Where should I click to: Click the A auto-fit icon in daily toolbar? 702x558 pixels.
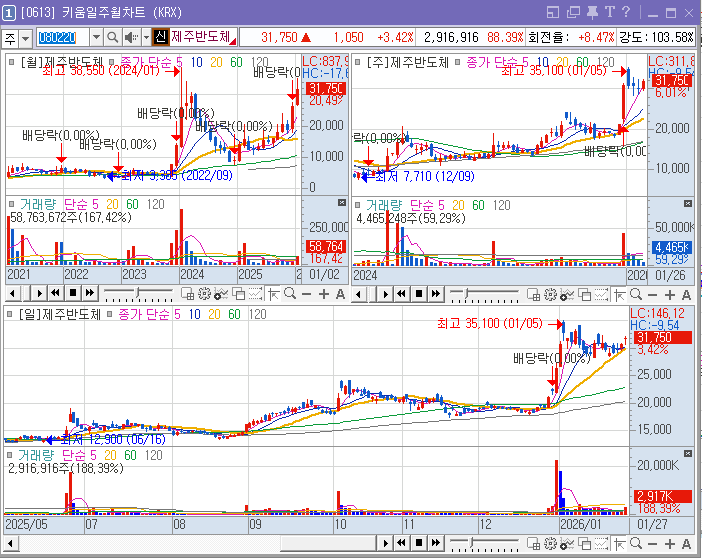click(686, 544)
